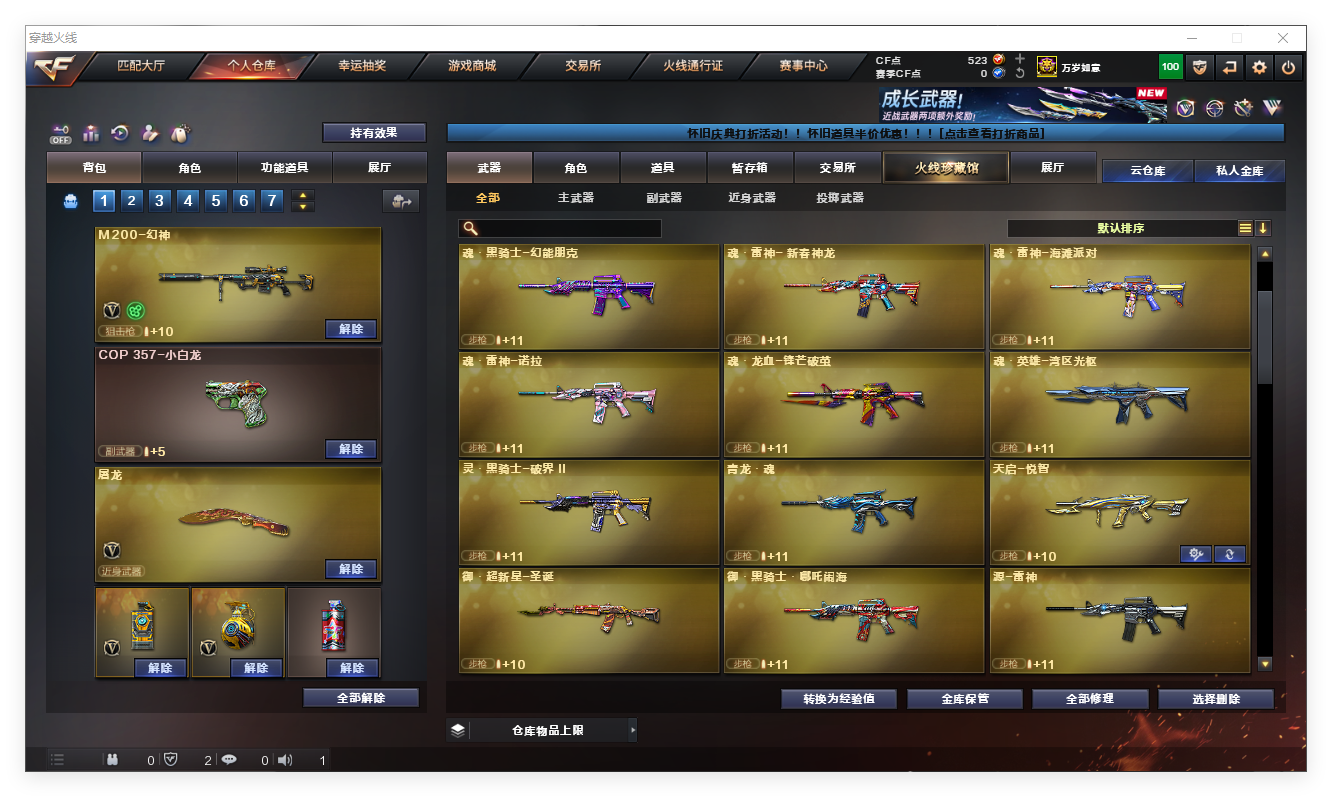Viewport: 1332px width, 797px height.
Task: Click the backpack transfer arrow icon
Action: (x=401, y=201)
